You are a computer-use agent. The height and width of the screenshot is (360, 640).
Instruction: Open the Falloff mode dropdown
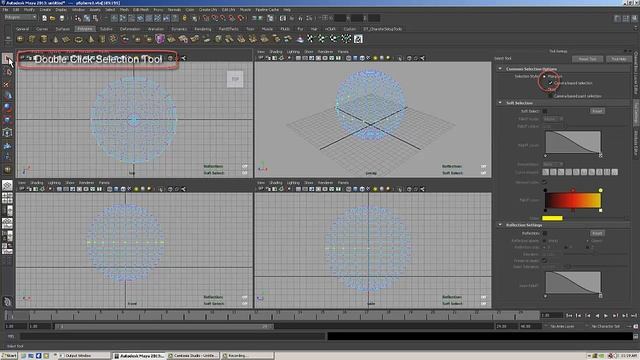tap(553, 119)
